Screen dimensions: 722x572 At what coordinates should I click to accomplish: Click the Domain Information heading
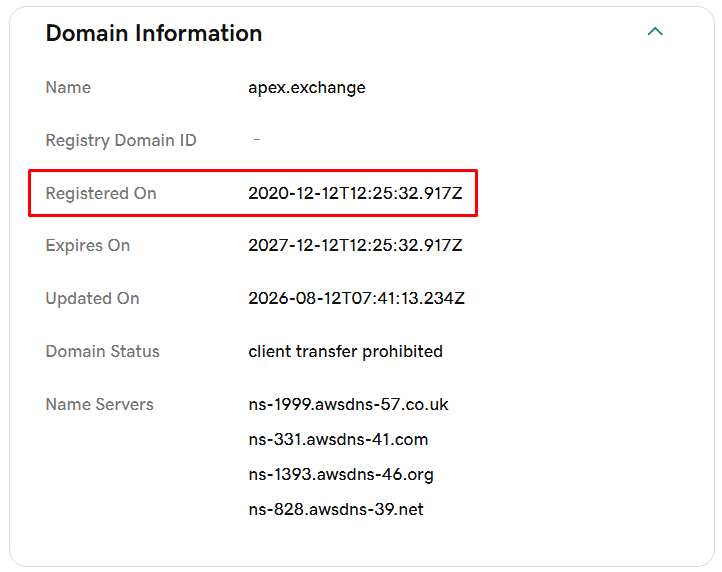pyautogui.click(x=154, y=33)
